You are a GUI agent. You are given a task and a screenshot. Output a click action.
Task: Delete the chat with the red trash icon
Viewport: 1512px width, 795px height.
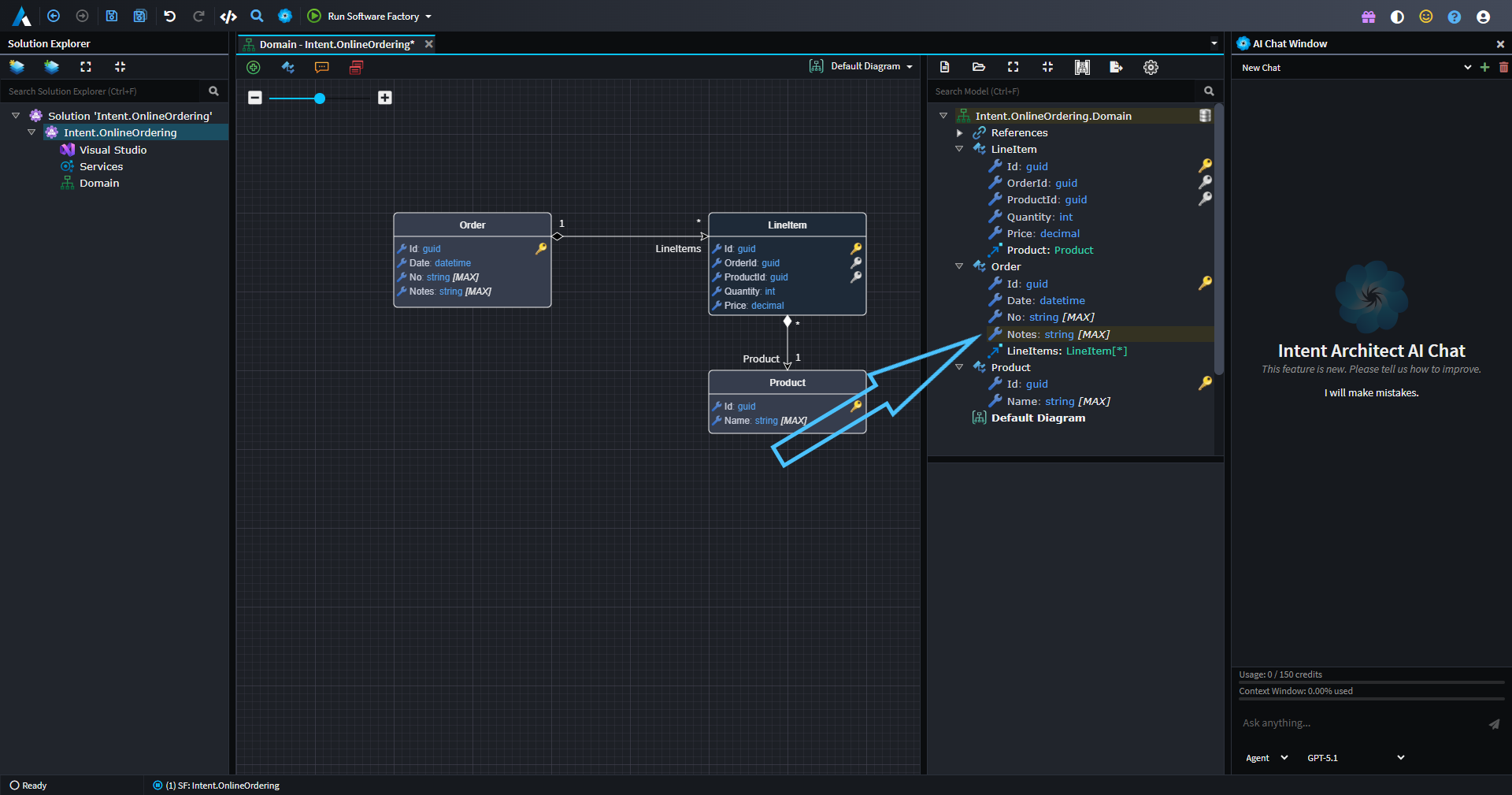tap(1503, 68)
